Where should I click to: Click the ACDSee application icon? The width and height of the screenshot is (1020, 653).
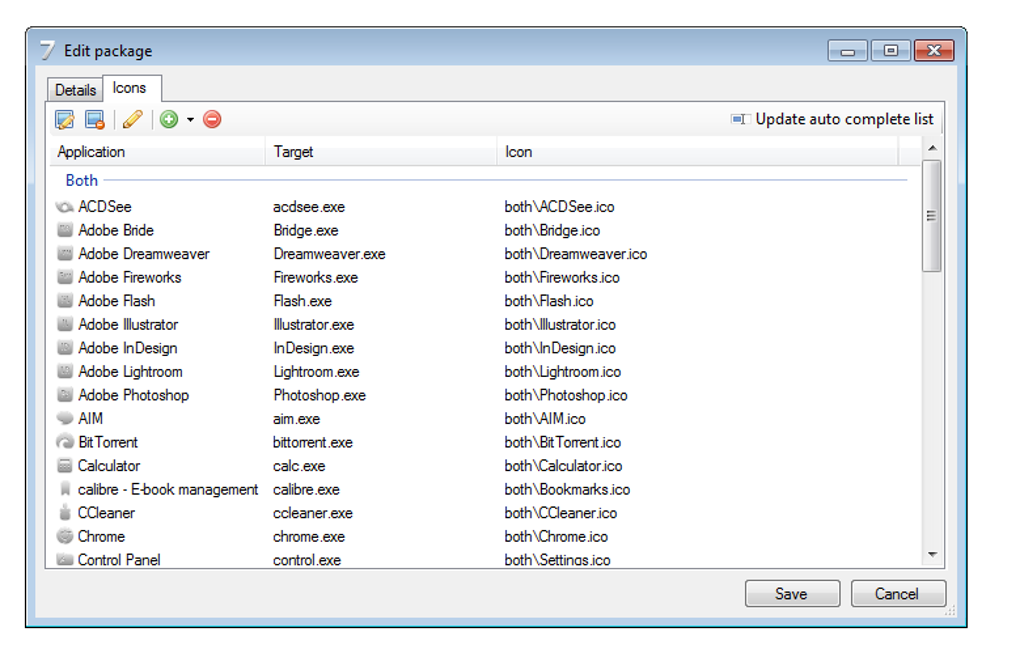click(x=65, y=207)
